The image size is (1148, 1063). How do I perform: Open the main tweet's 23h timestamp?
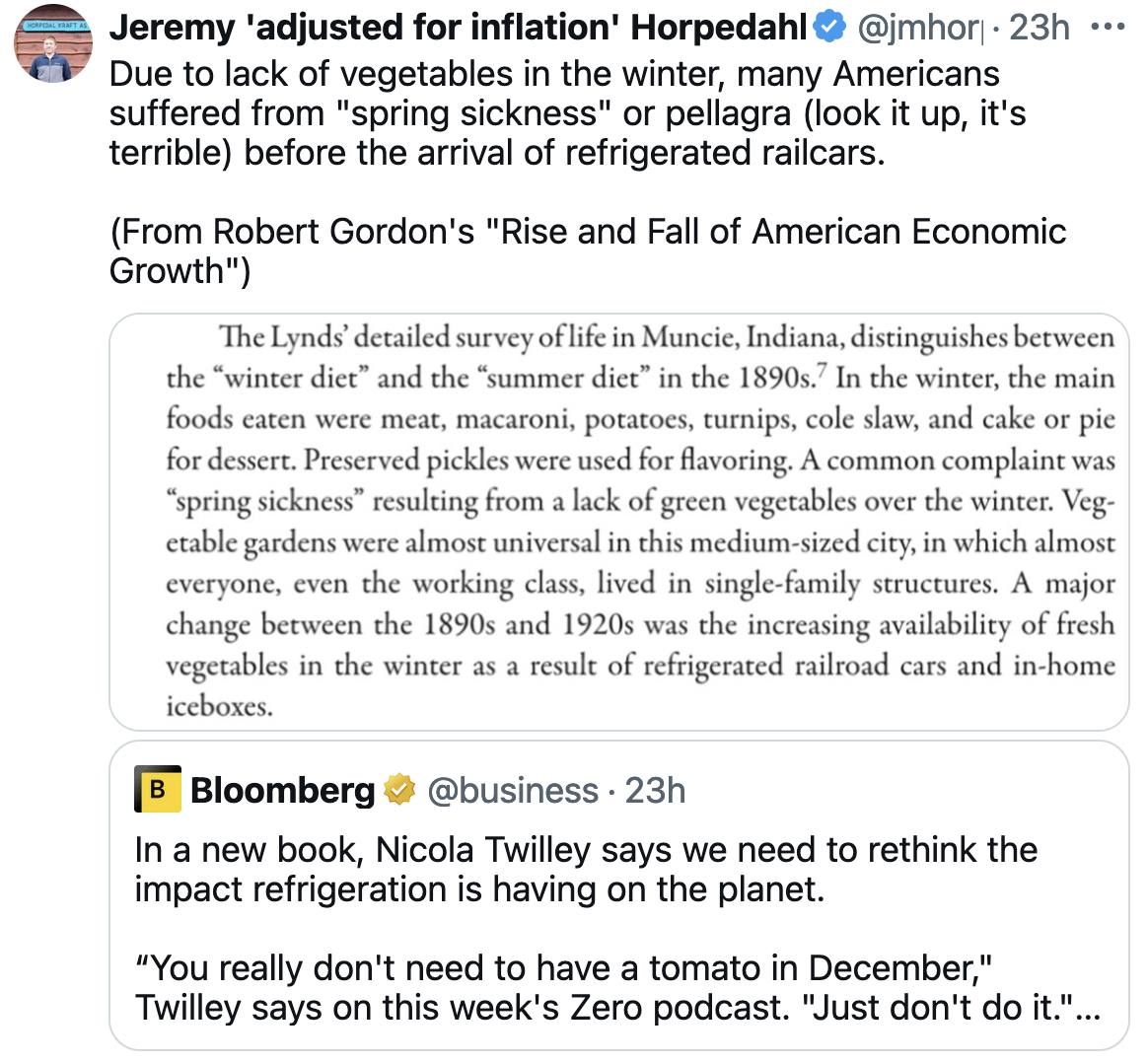click(1039, 28)
